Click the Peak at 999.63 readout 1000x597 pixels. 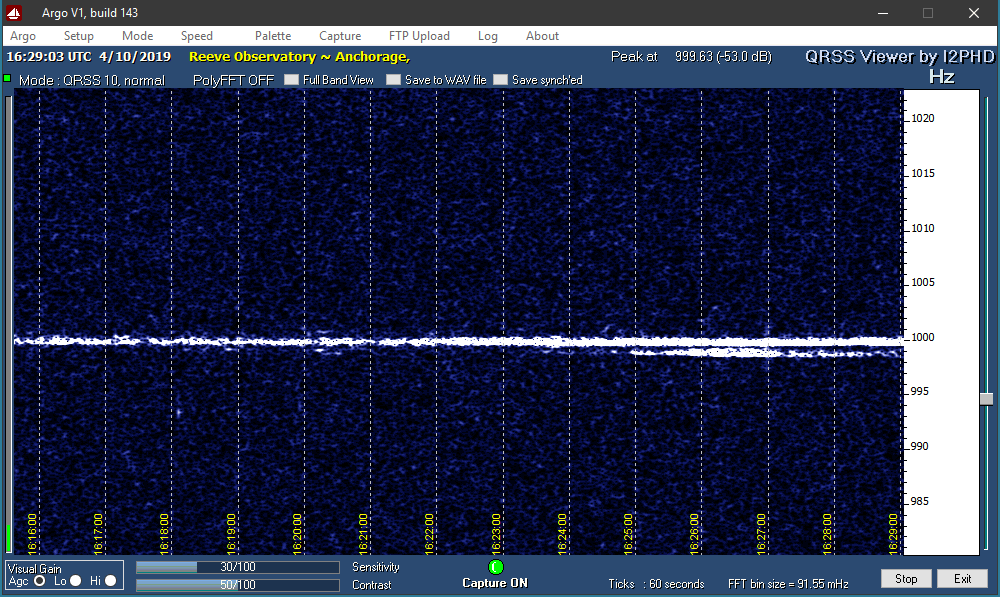click(x=691, y=57)
